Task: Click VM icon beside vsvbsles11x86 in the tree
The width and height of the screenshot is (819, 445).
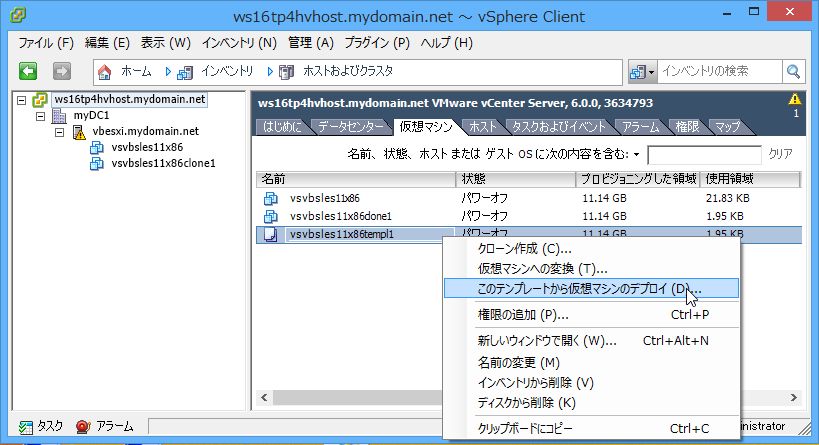Action: pos(97,148)
